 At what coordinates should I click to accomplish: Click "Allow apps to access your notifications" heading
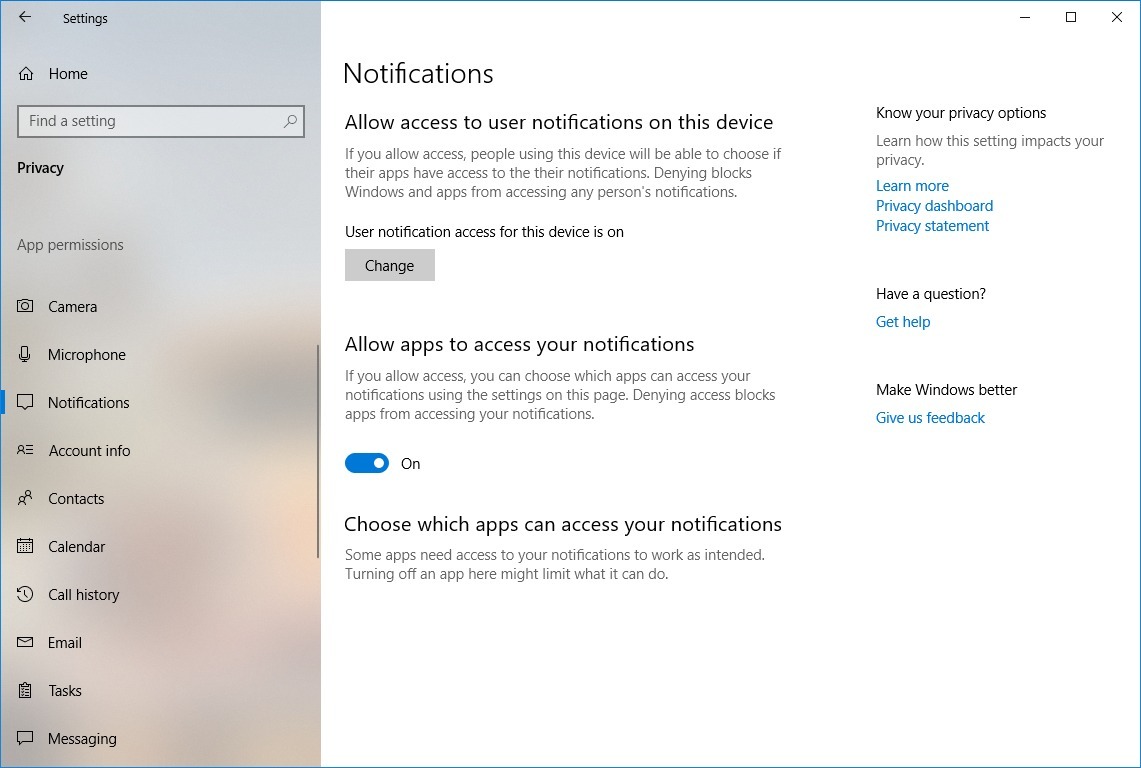520,344
